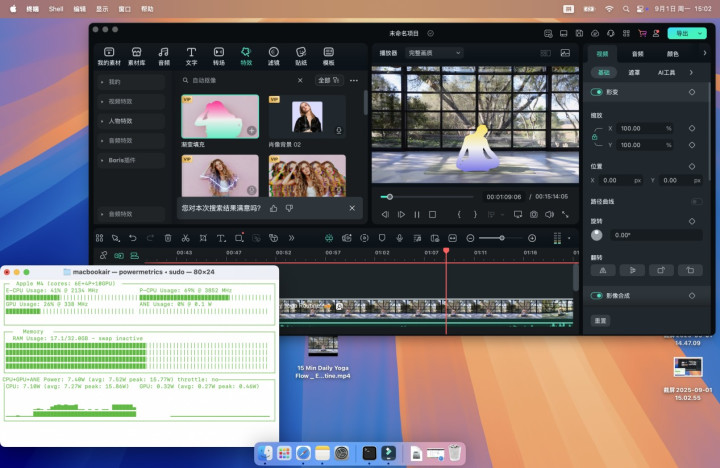The height and width of the screenshot is (468, 720).
Task: Toggle the 影像合成 (Compositing) switch
Action: [x=598, y=296]
